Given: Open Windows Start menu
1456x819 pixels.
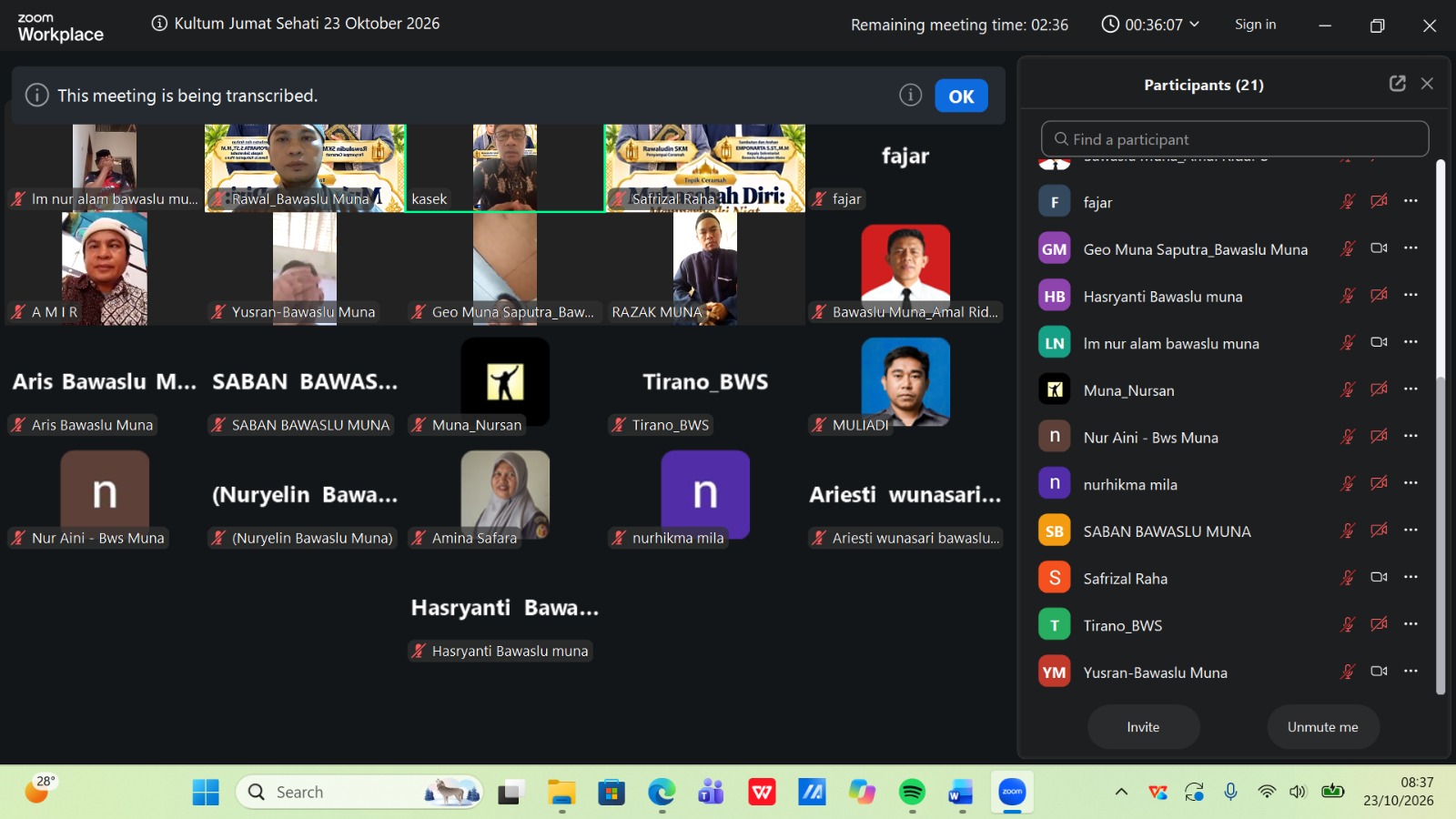Looking at the screenshot, I should click(x=206, y=793).
